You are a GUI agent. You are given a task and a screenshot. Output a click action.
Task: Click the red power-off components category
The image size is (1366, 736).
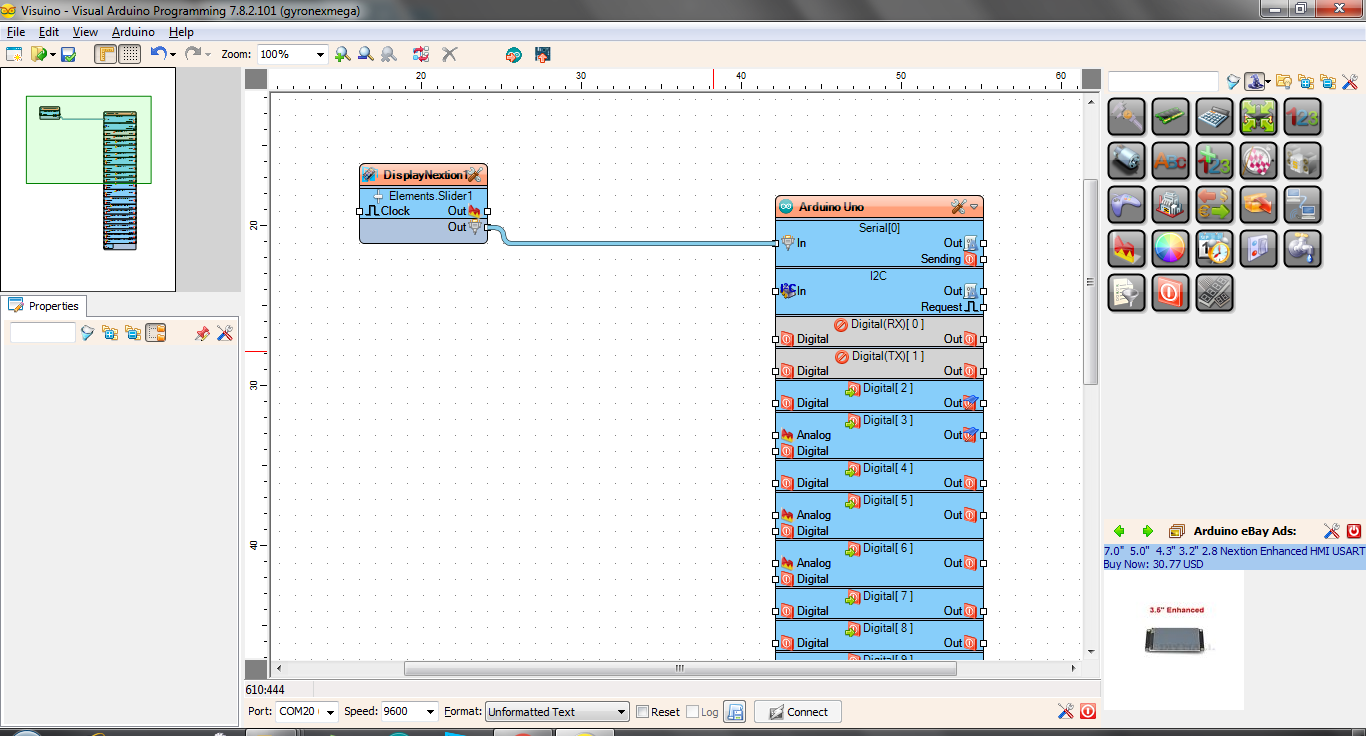(x=1170, y=292)
